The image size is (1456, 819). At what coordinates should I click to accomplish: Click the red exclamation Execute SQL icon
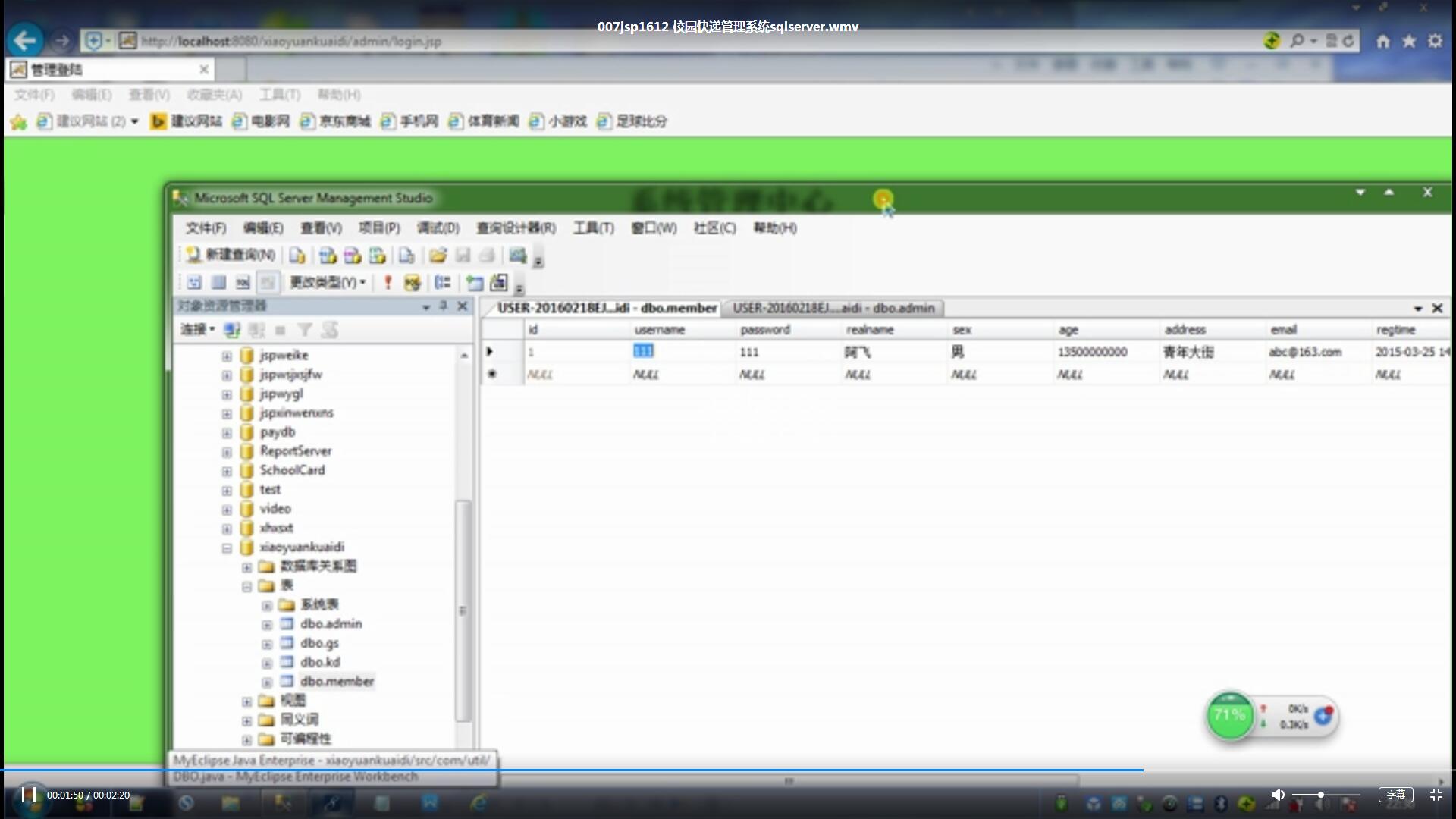tap(388, 283)
